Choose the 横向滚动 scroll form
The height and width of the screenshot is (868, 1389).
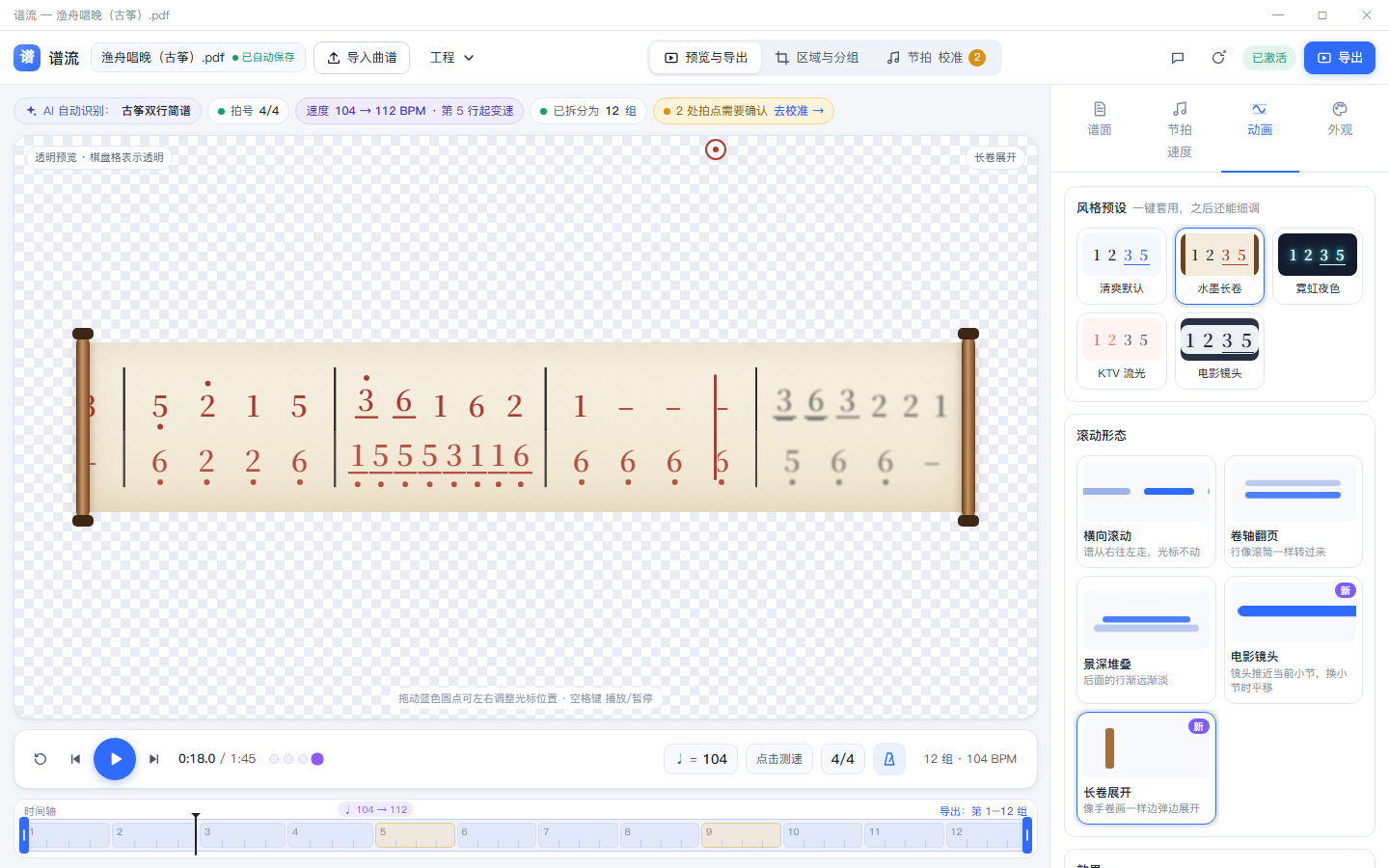click(1146, 511)
